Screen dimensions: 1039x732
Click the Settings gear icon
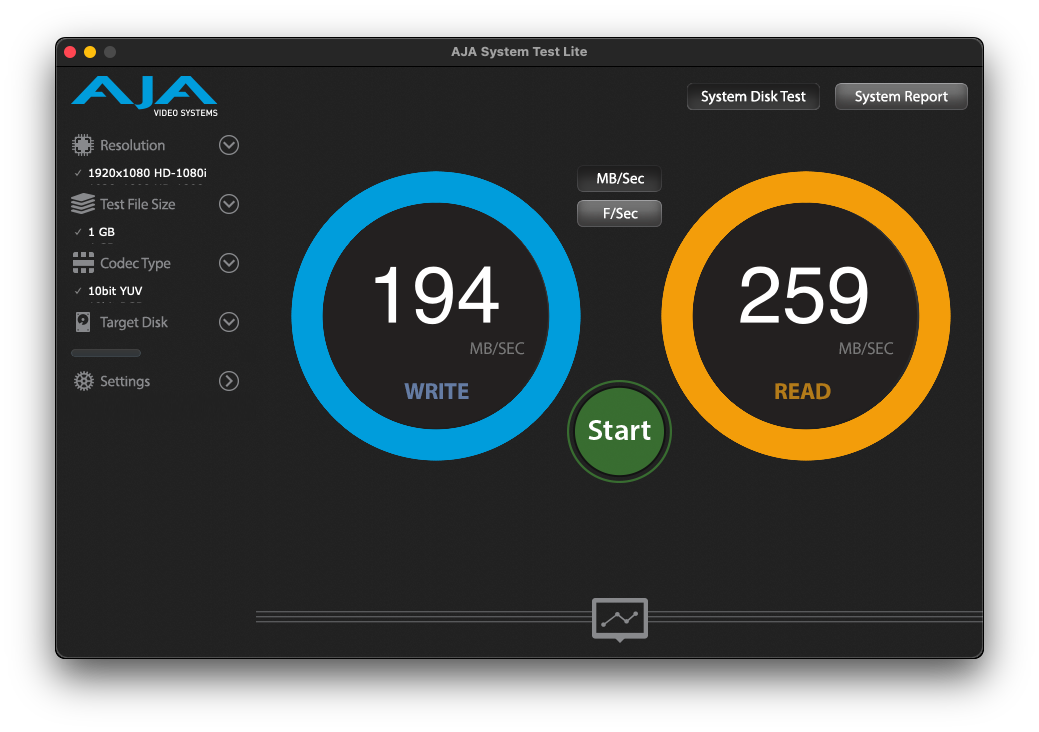point(83,381)
